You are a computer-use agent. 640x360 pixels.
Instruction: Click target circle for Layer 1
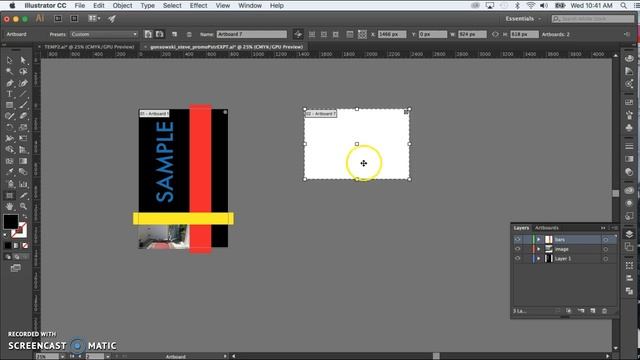[606, 259]
